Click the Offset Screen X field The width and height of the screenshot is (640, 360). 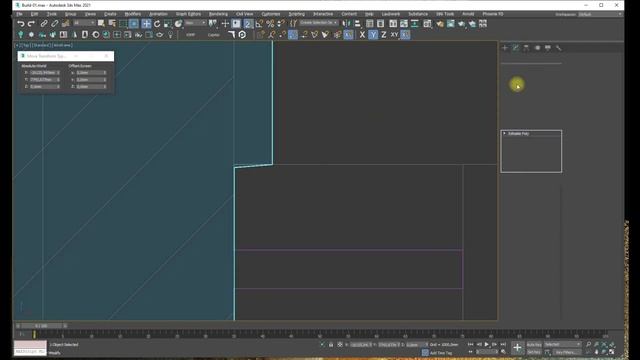(x=91, y=73)
